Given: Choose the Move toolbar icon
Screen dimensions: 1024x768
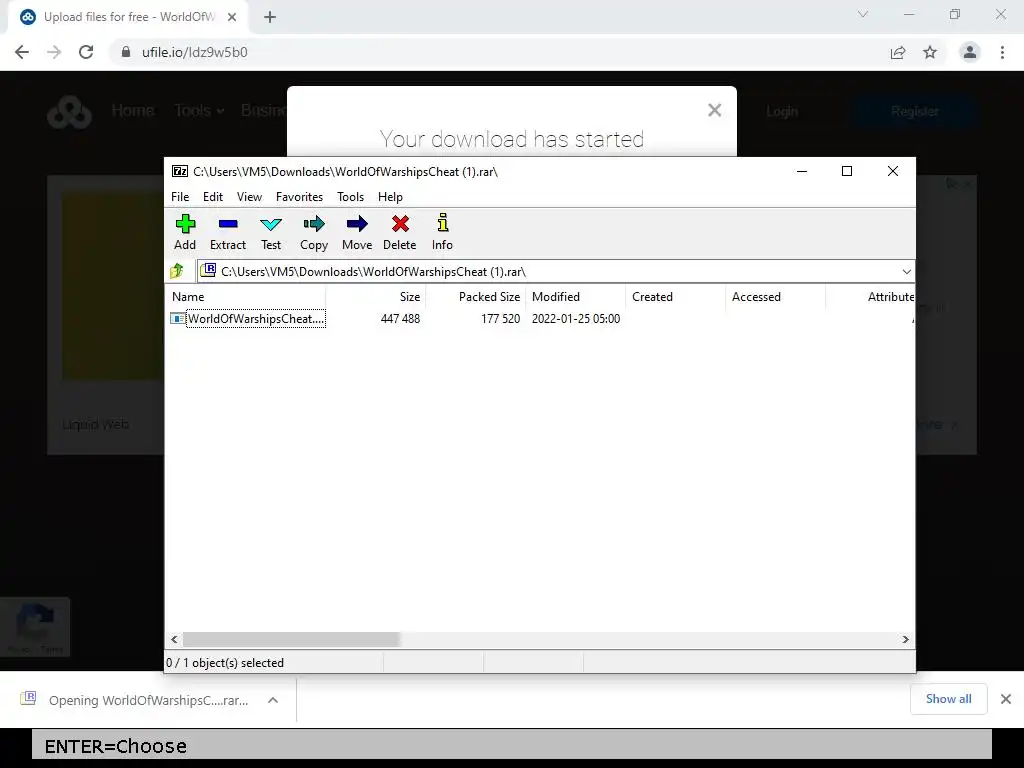Looking at the screenshot, I should (x=357, y=232).
